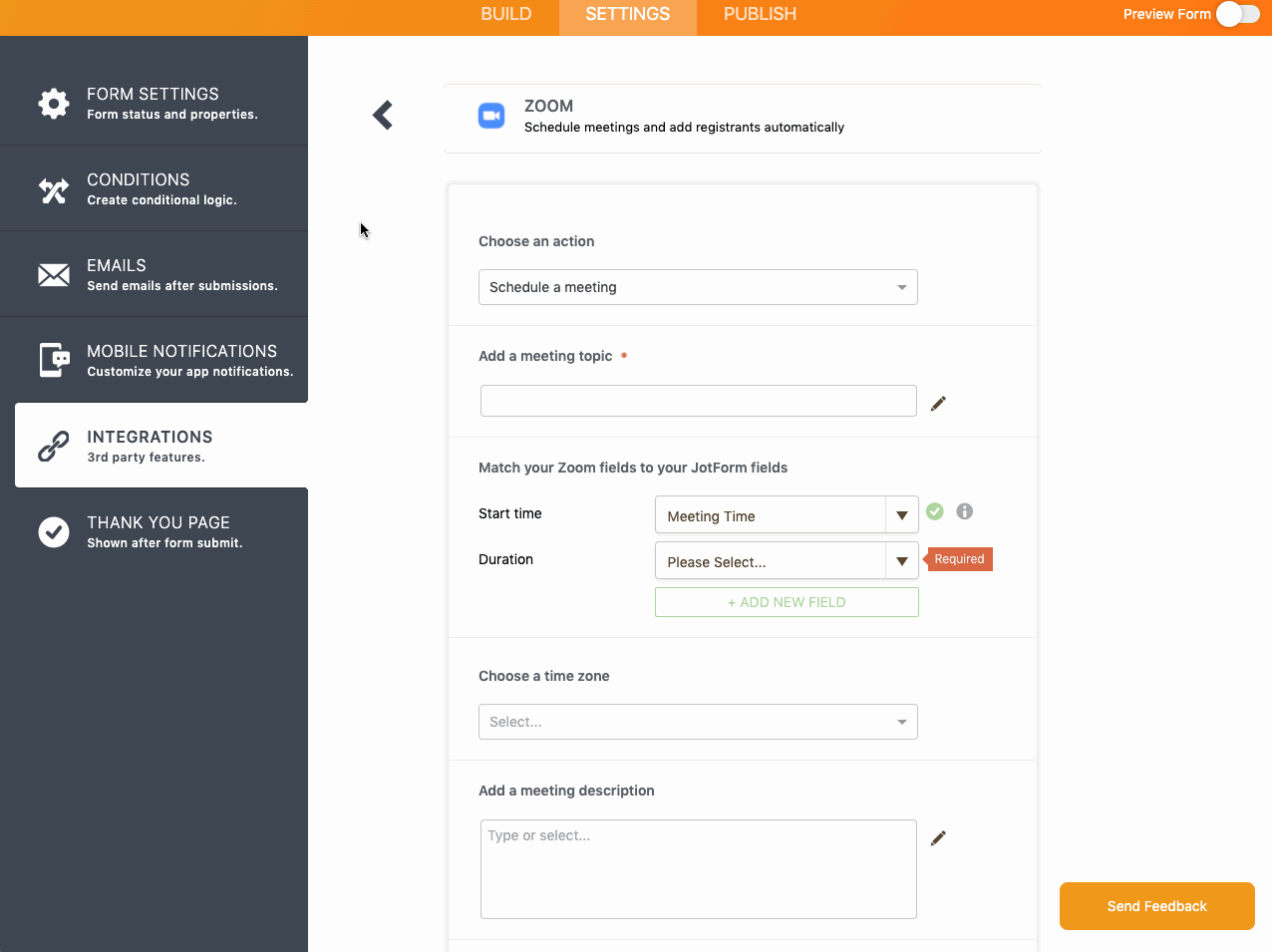Open Thank You Page via checkmark icon

click(54, 531)
